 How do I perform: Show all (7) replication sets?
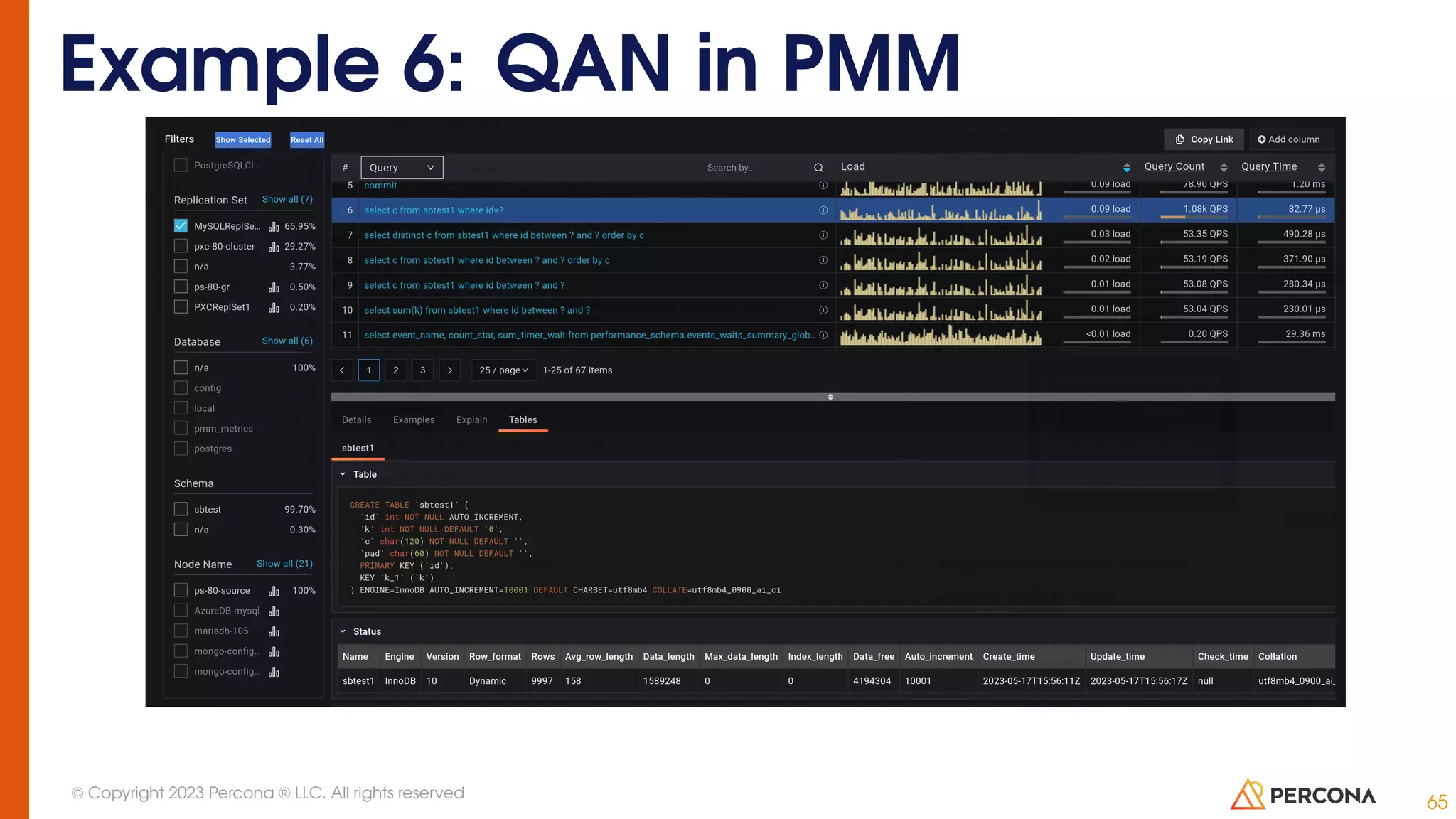click(287, 200)
